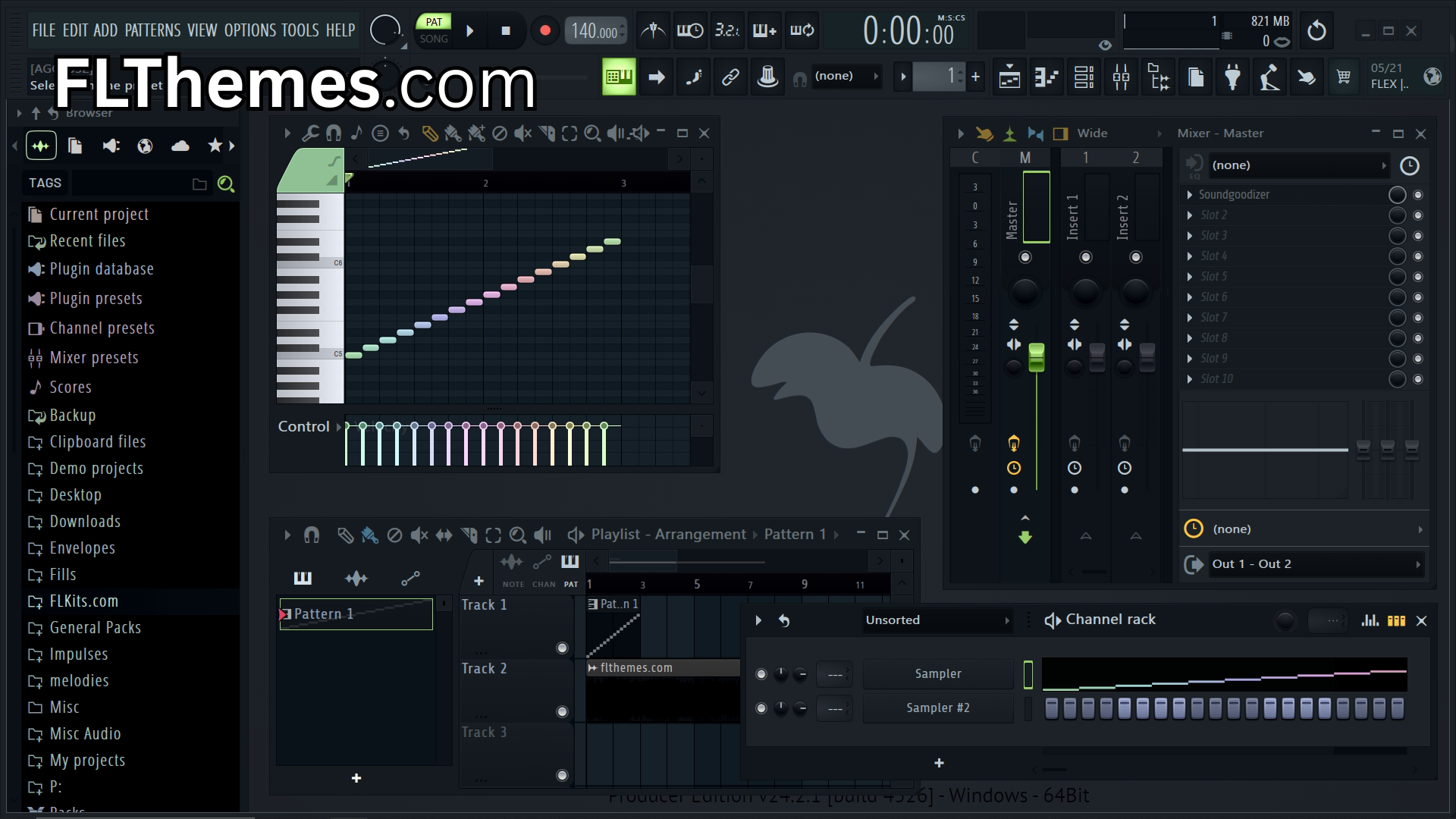Toggle the metronome icon
Screen dimensions: 1456x819
pos(653,31)
